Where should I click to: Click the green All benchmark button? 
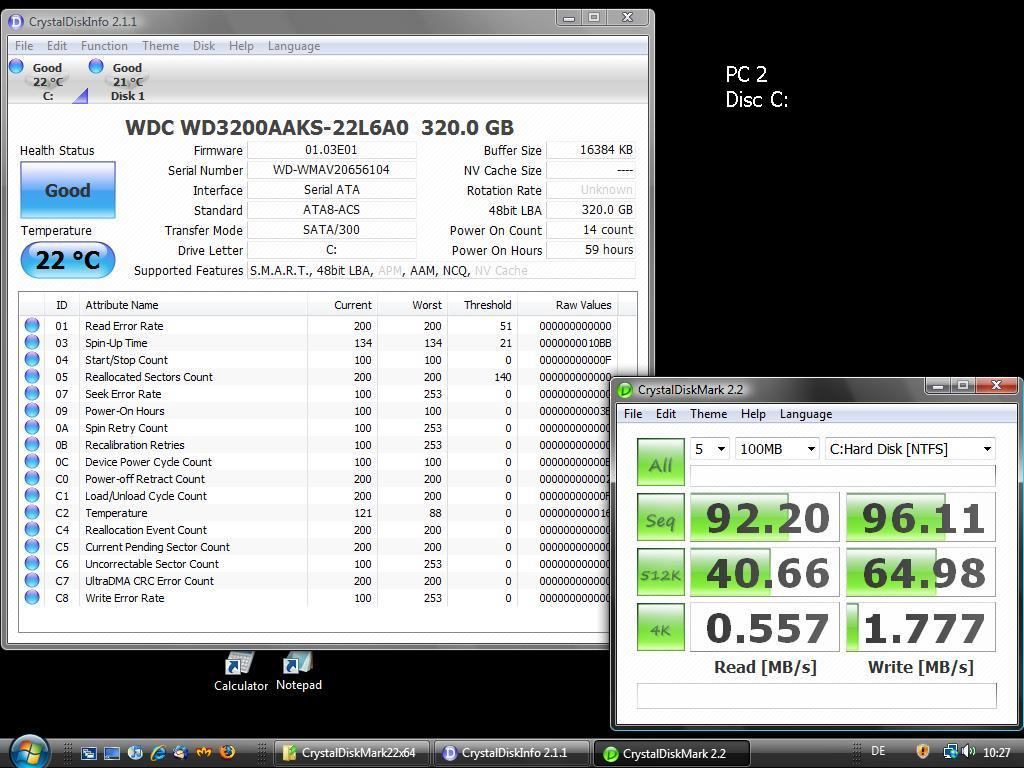pyautogui.click(x=661, y=462)
